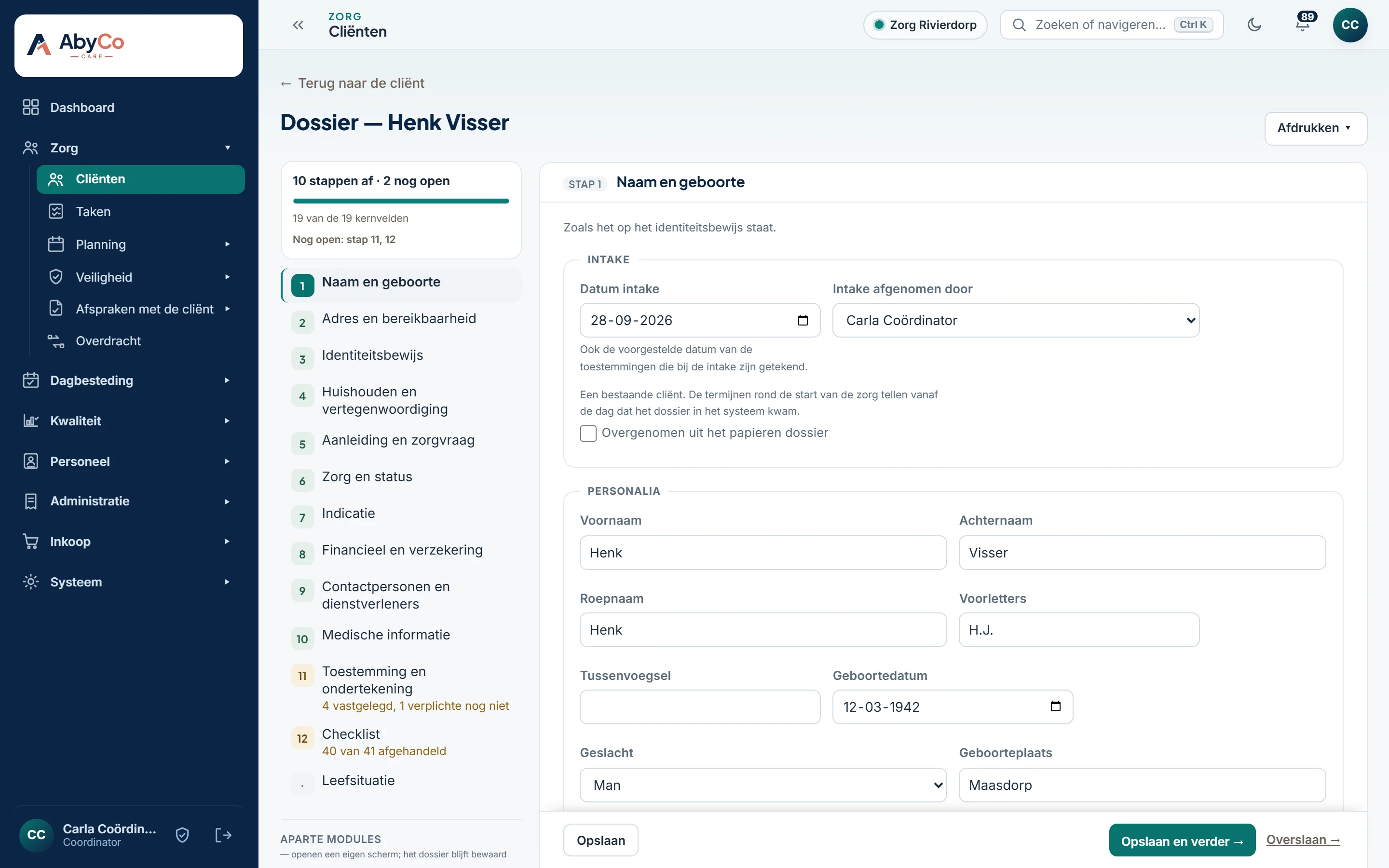Collapse the sidebar with double-chevron icon

tap(298, 25)
